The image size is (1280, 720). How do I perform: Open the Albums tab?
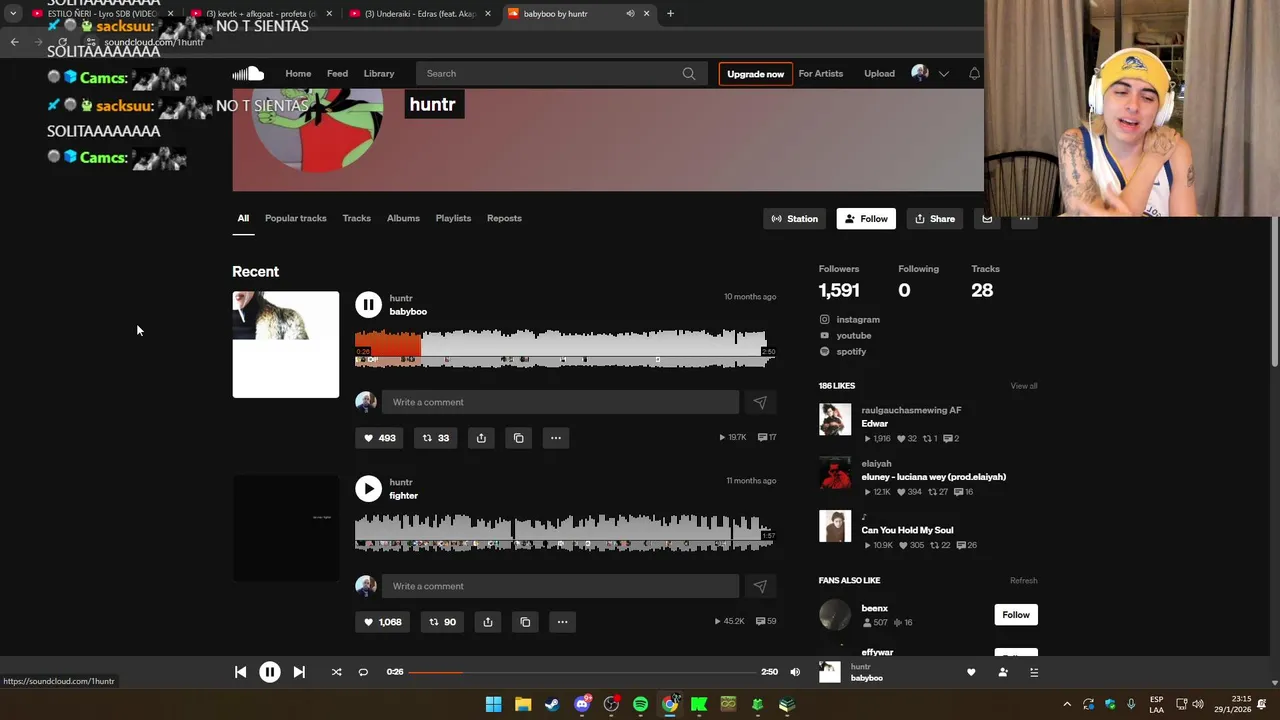click(x=403, y=218)
